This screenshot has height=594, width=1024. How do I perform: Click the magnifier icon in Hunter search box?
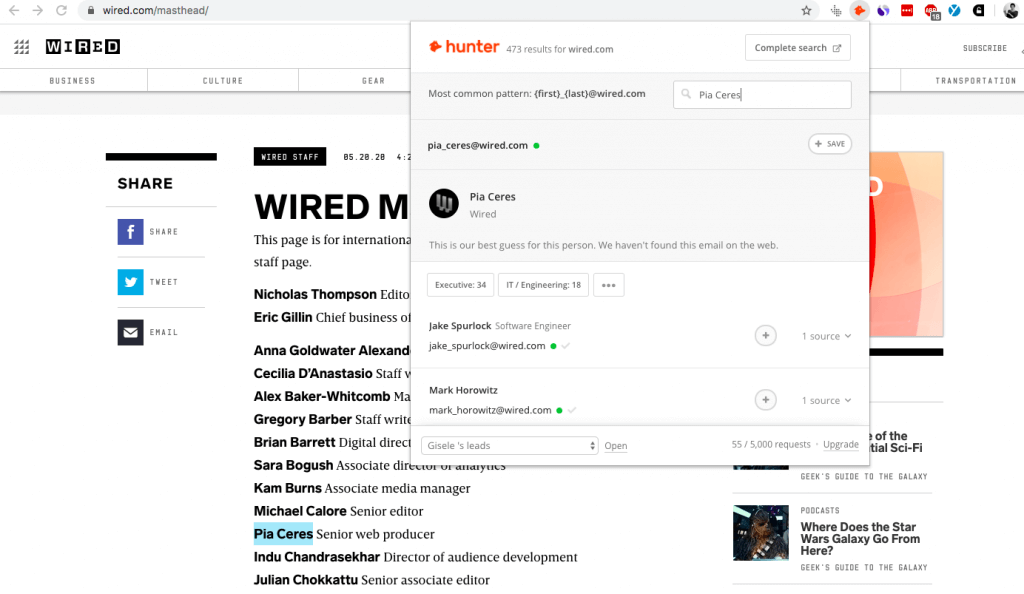click(x=686, y=94)
